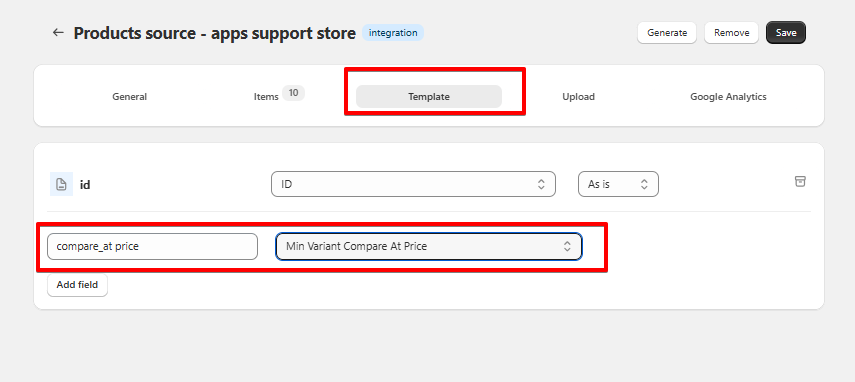
Task: Go to the Upload tab
Action: pyautogui.click(x=579, y=96)
